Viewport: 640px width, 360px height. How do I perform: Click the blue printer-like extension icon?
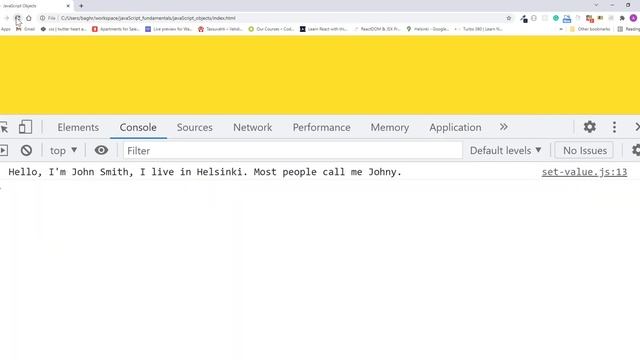click(567, 18)
